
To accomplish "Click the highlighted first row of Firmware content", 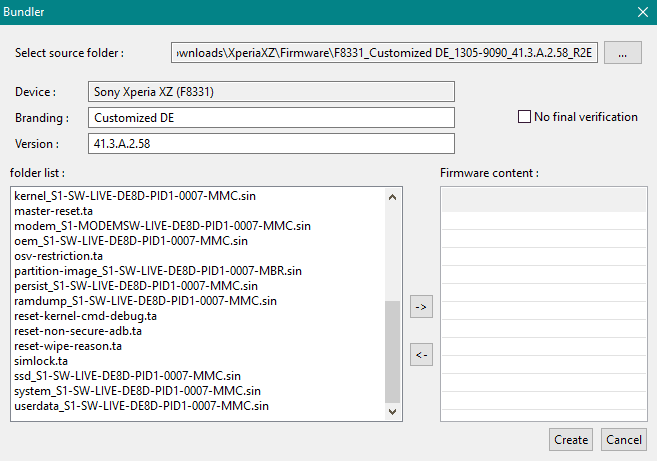I will pos(543,200).
